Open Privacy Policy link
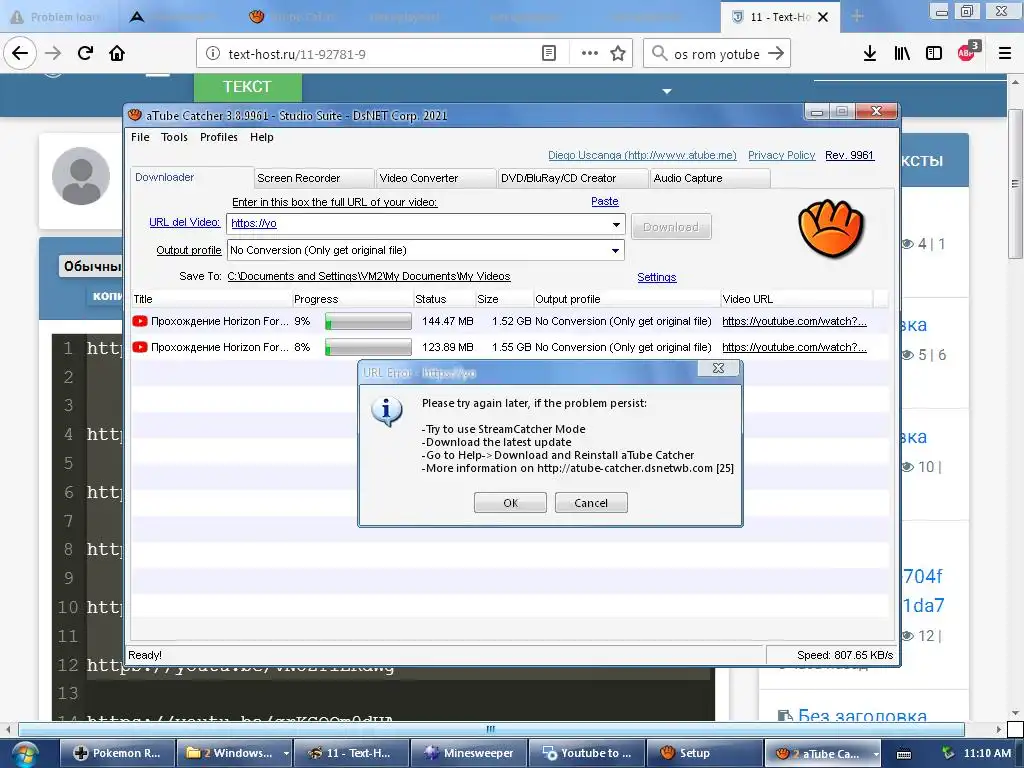1024x768 pixels. 781,155
